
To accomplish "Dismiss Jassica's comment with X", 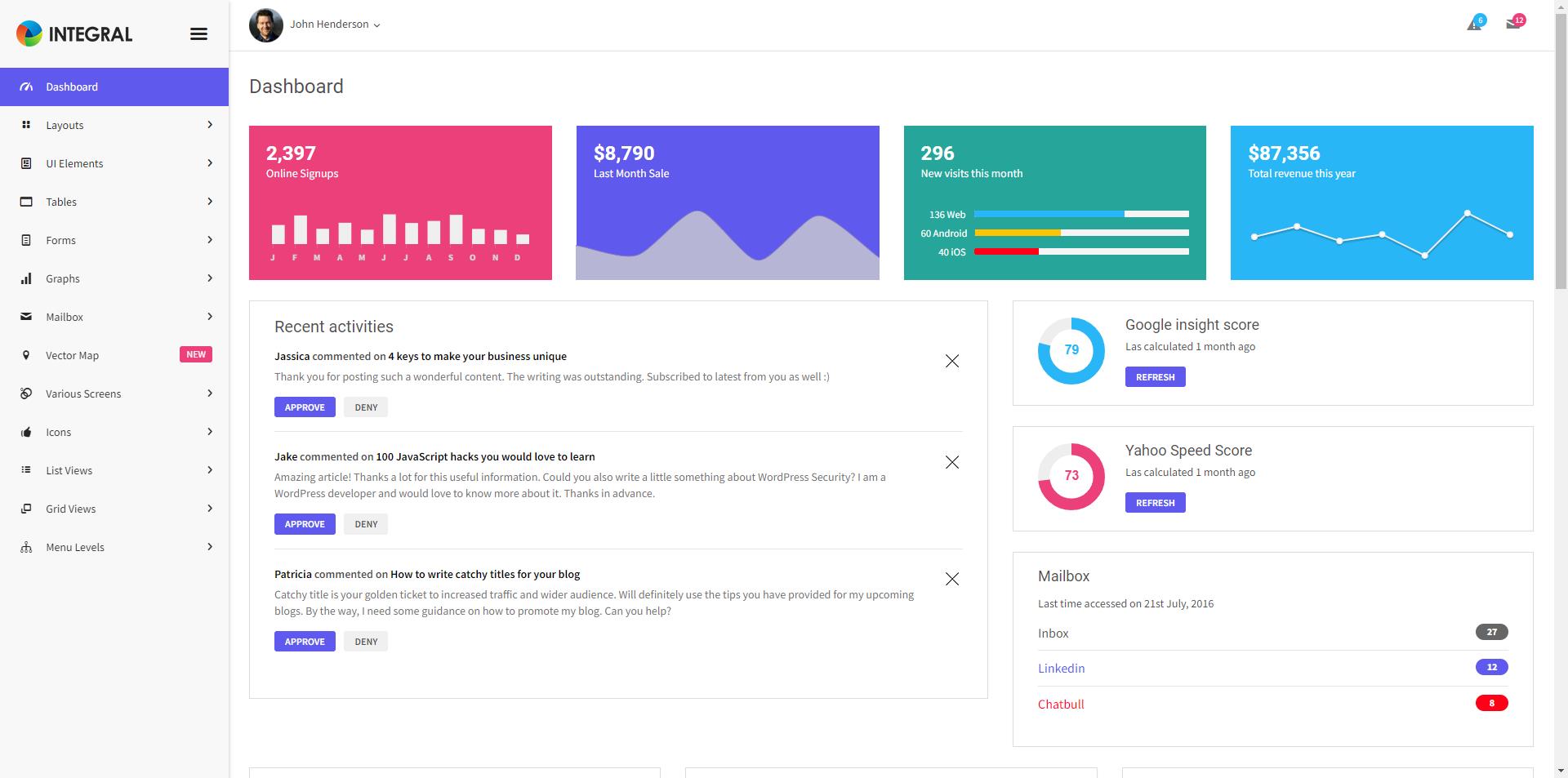I will pos(952,361).
